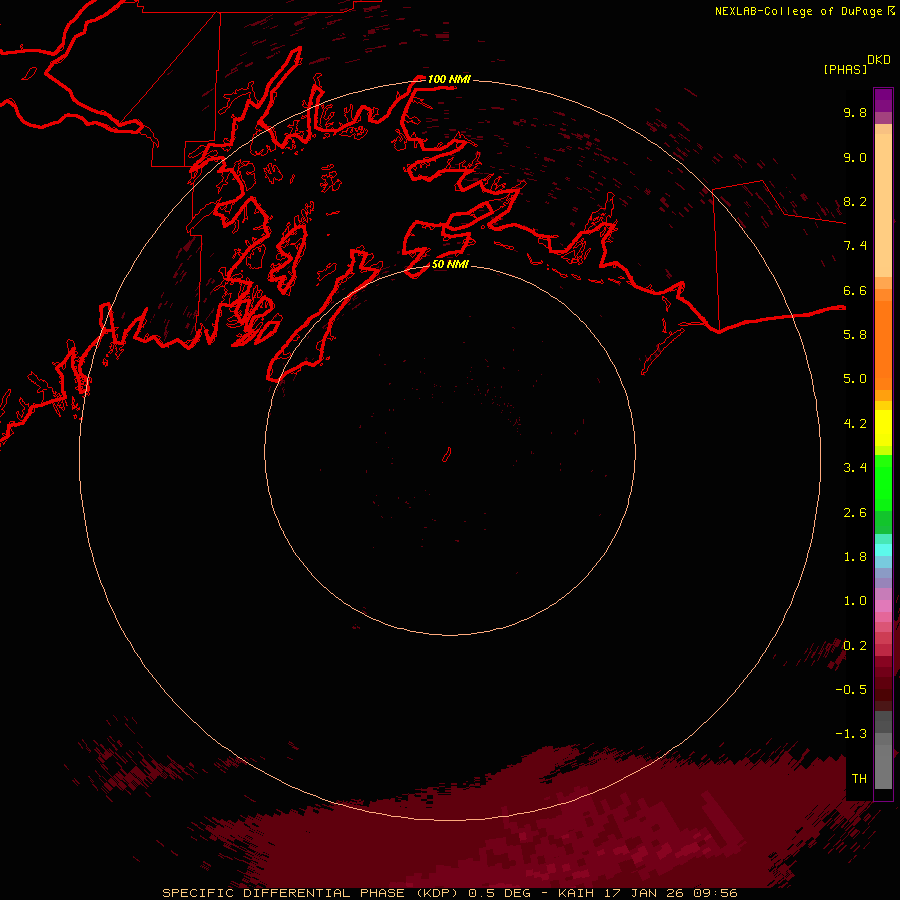Click the -1.3 color scale value
Screen dimensions: 900x900
[851, 734]
